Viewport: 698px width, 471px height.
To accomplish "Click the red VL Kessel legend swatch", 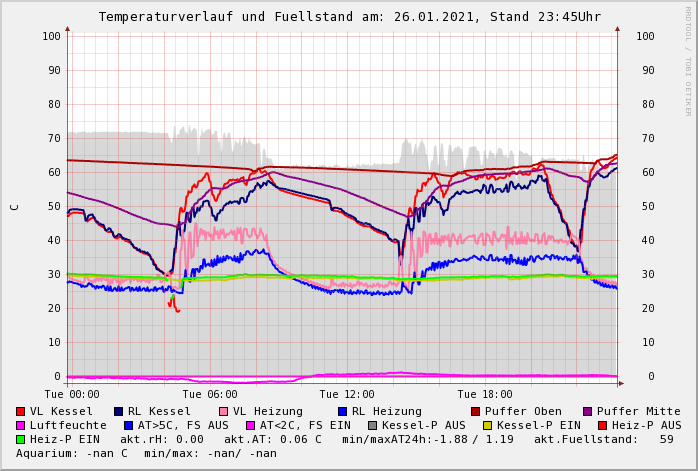I will (x=21, y=411).
